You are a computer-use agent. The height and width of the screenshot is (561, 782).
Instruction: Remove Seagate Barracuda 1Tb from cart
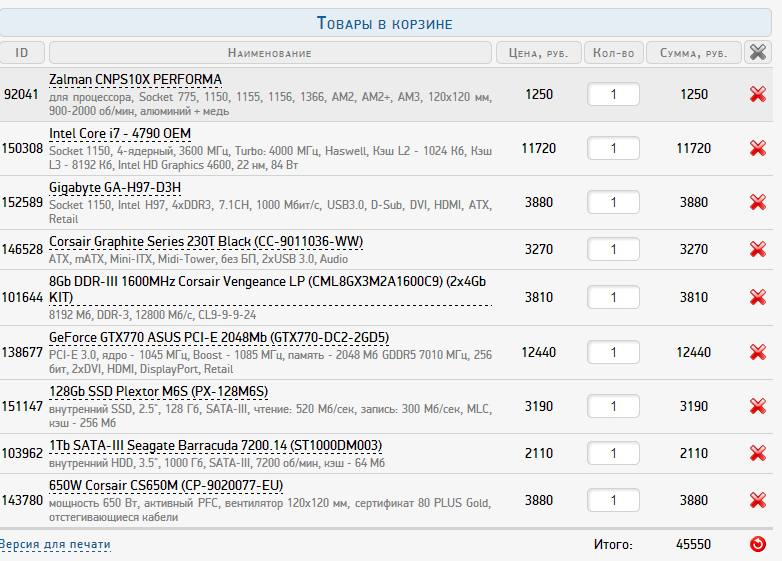pyautogui.click(x=758, y=453)
